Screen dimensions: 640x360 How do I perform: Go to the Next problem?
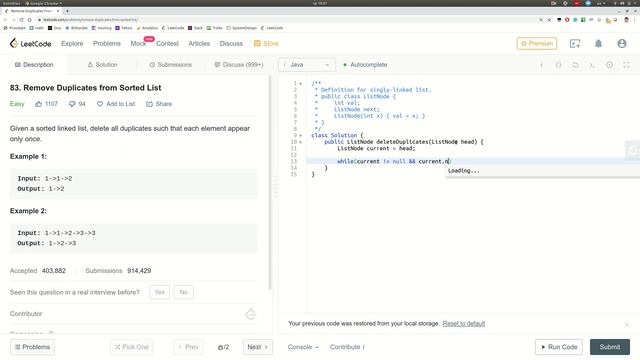[x=258, y=347]
